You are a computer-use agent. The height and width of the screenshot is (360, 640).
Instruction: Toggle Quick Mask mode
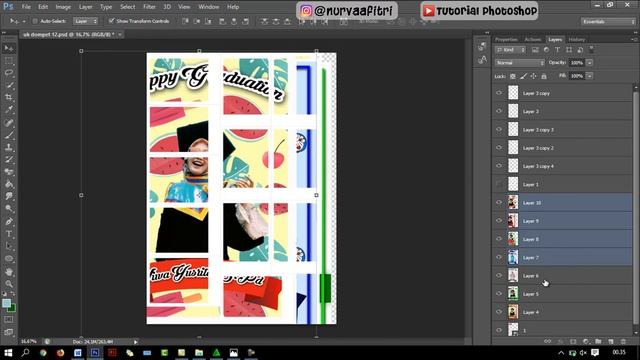[9, 320]
